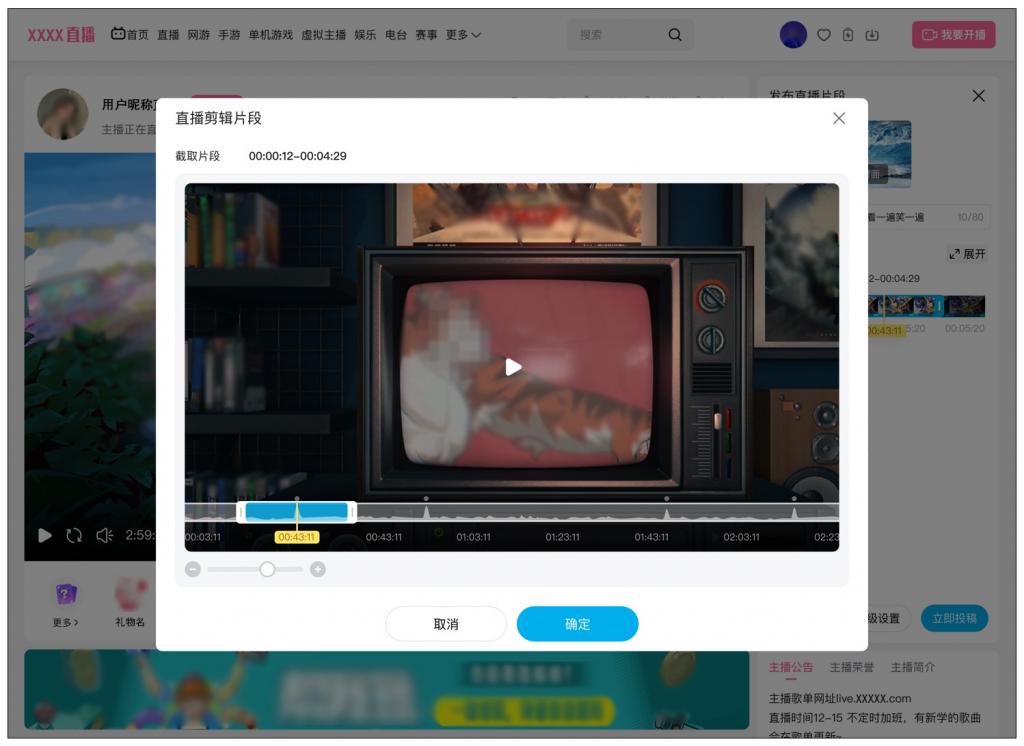Switch to the 主播荣誉 tab
Viewport: 1024px width, 746px height.
(x=853, y=667)
